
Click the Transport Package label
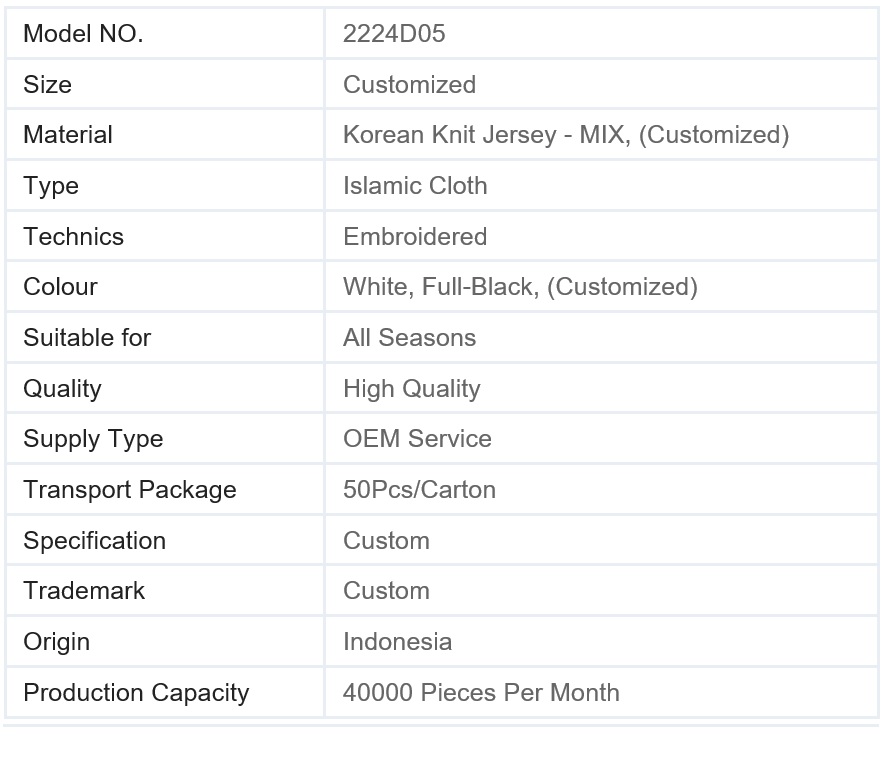click(129, 489)
